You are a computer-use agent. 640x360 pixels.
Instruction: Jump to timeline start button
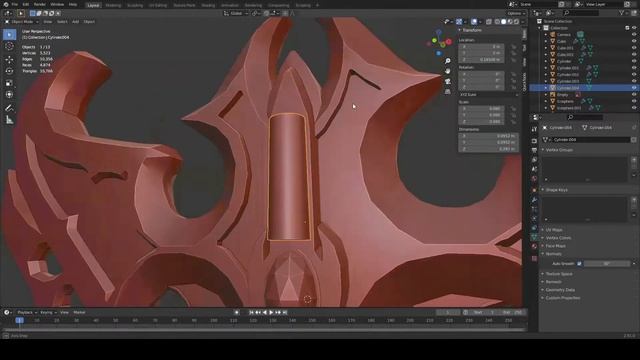click(x=251, y=313)
